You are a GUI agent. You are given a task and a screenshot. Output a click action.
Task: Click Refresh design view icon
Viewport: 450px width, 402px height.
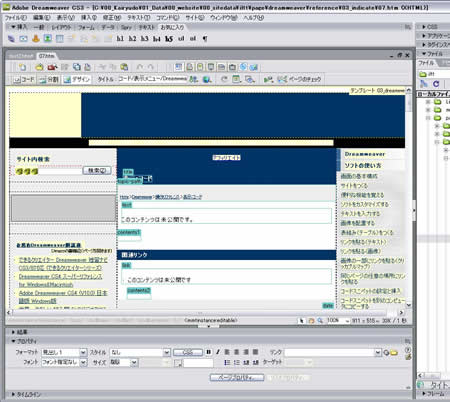(x=224, y=79)
